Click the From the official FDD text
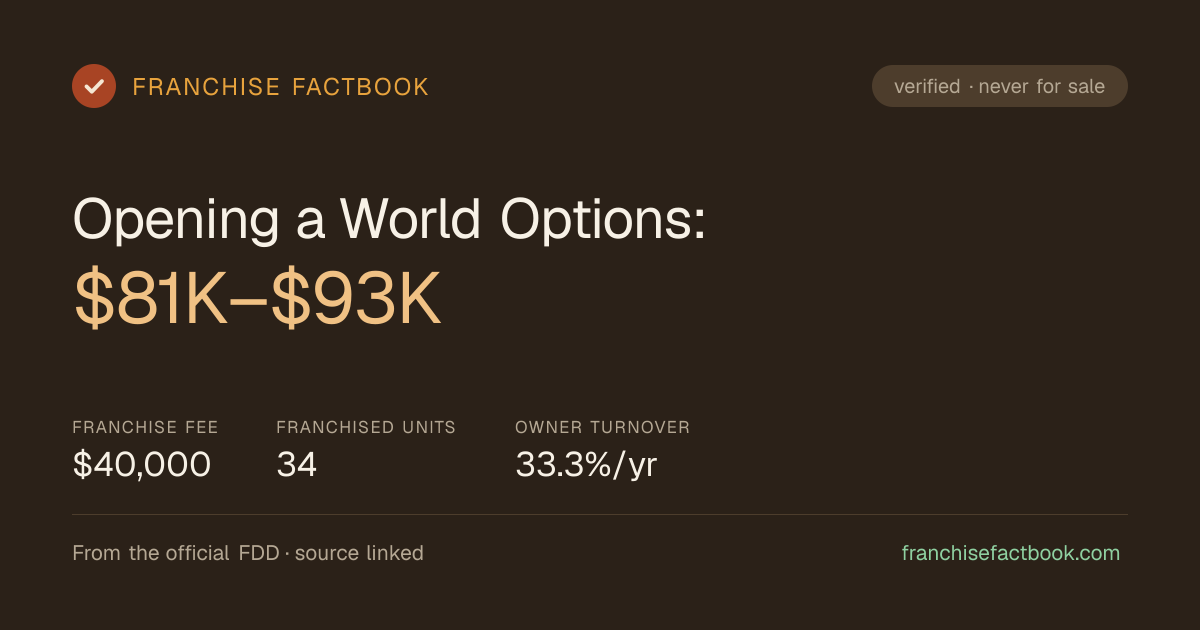The height and width of the screenshot is (630, 1200). point(178,553)
